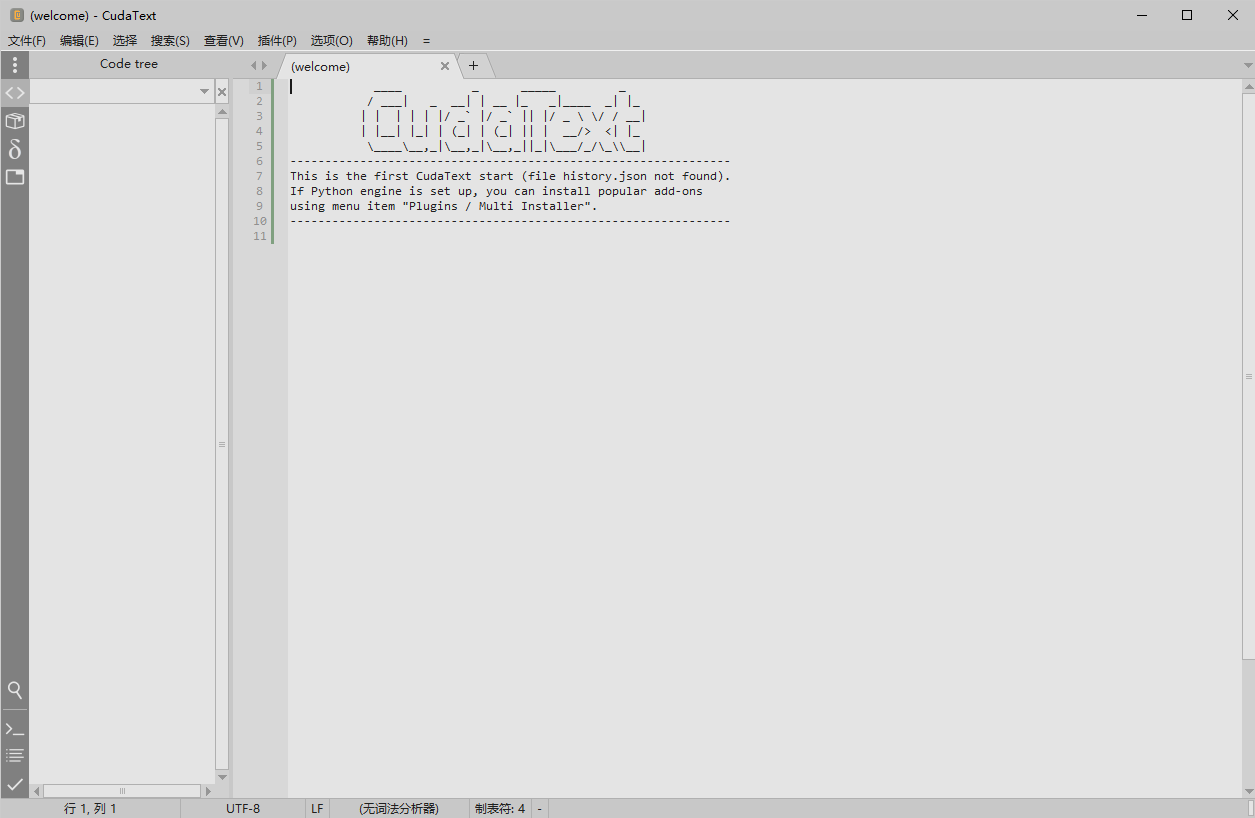Click the editor vertical scrollbar down arrow
Image resolution: width=1255 pixels, height=818 pixels.
pyautogui.click(x=1248, y=791)
